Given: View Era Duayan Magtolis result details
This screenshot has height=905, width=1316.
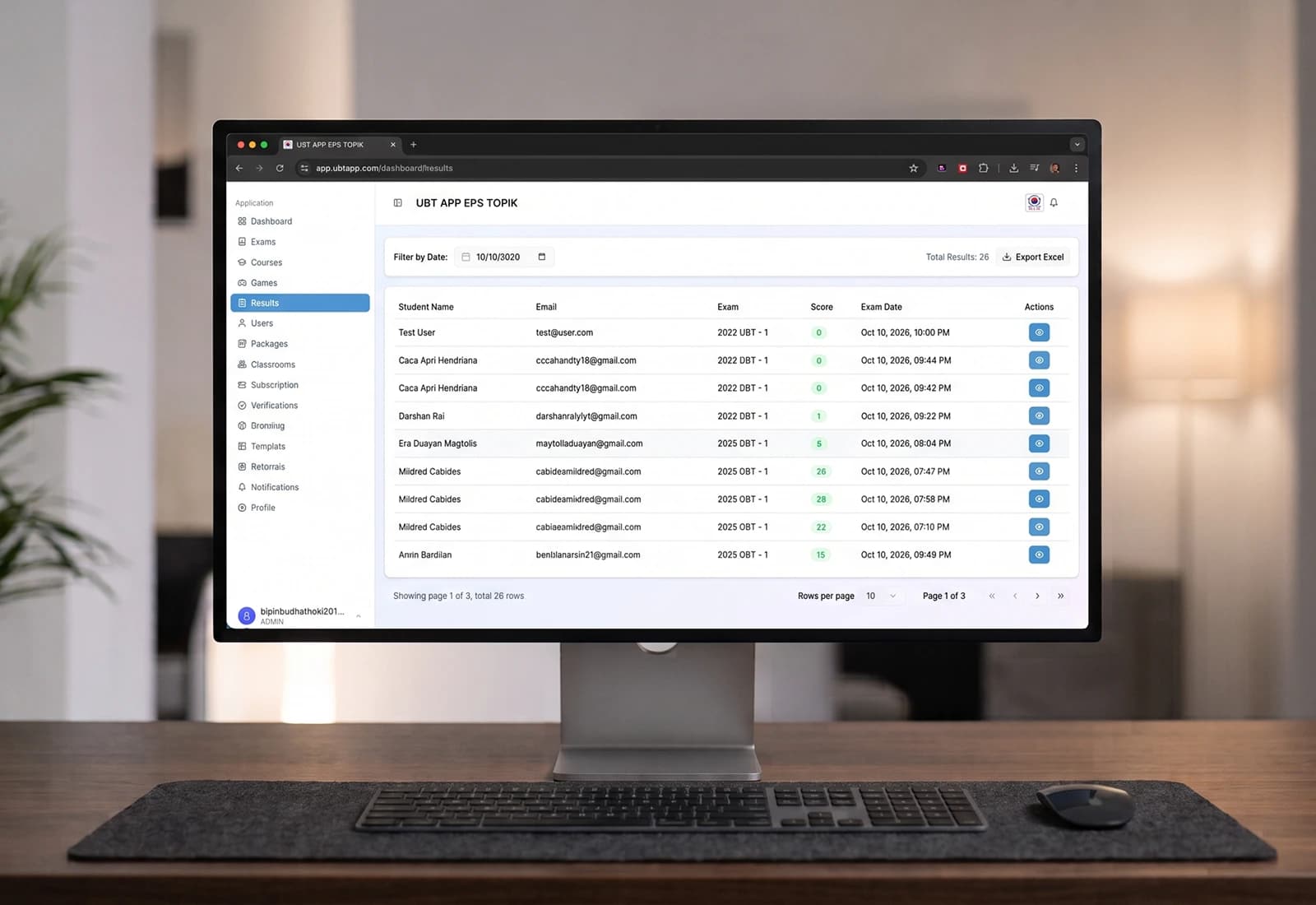Looking at the screenshot, I should [1039, 443].
